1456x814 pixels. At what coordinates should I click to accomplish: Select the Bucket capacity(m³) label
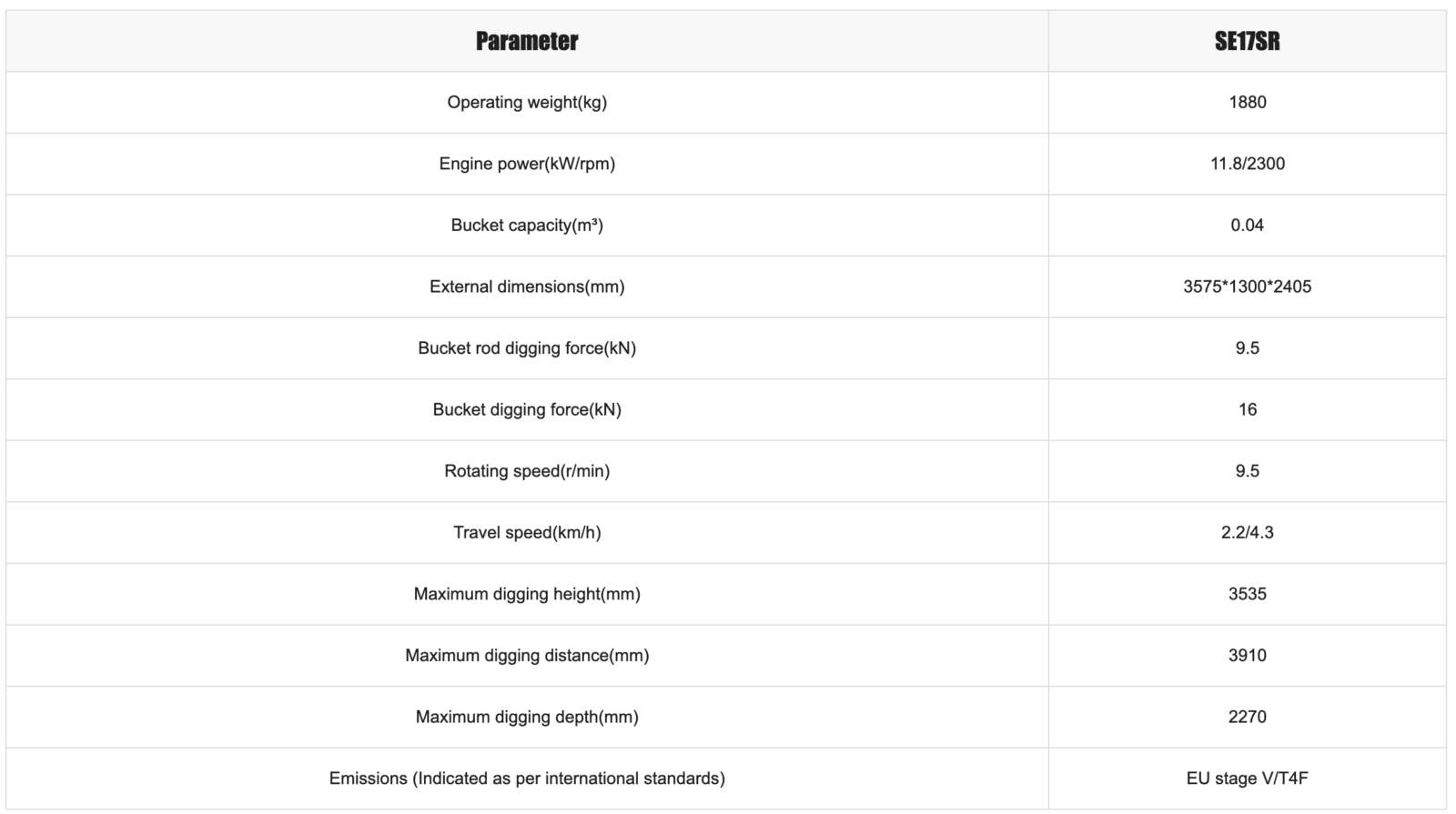527,225
